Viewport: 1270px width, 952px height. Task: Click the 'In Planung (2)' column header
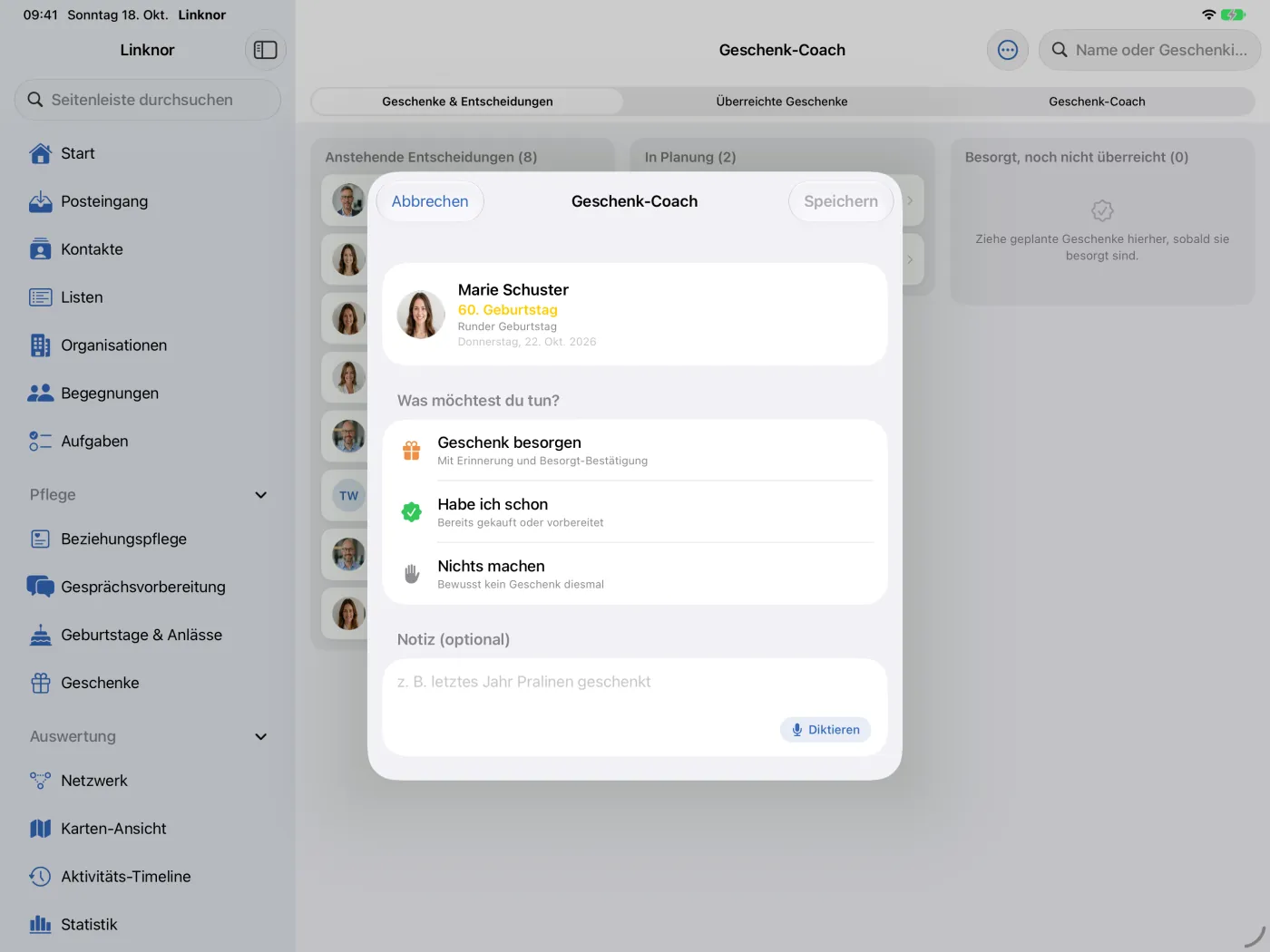coord(690,157)
